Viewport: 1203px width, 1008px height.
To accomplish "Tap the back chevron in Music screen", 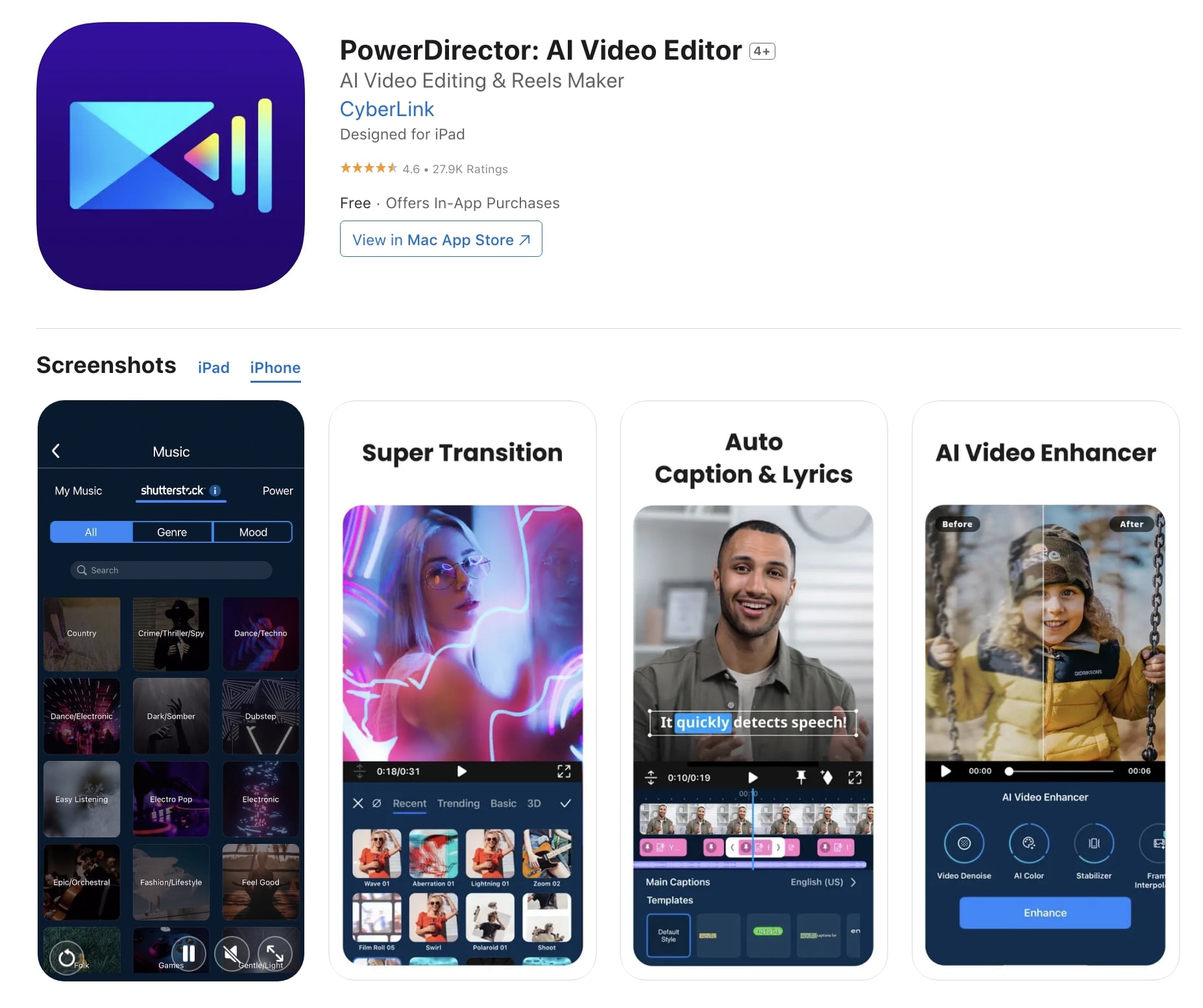I will (56, 451).
